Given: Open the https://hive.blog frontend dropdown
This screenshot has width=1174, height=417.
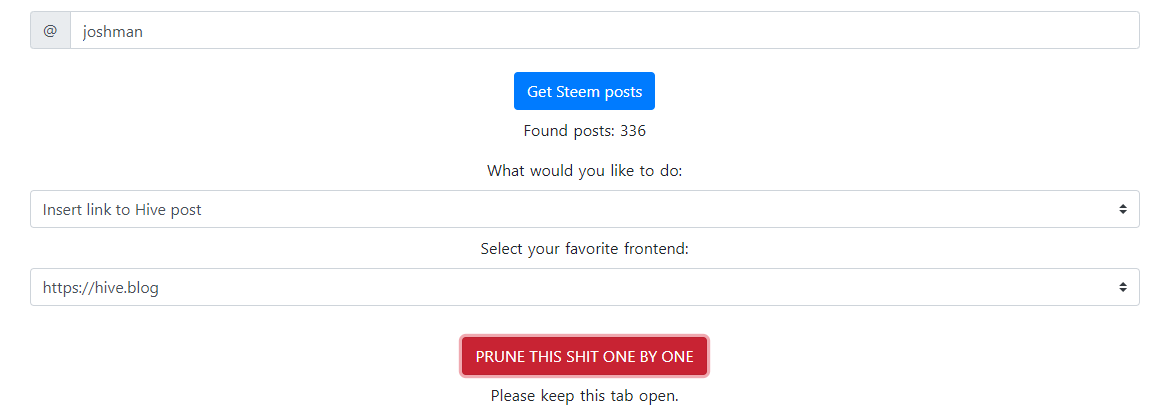Looking at the screenshot, I should point(585,287).
